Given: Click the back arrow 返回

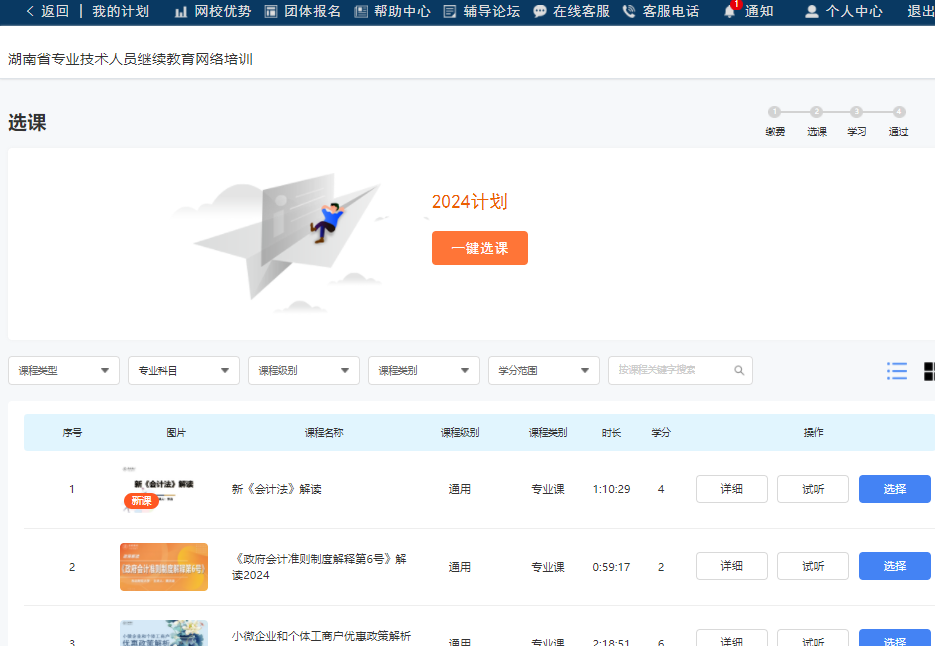Looking at the screenshot, I should click(47, 11).
